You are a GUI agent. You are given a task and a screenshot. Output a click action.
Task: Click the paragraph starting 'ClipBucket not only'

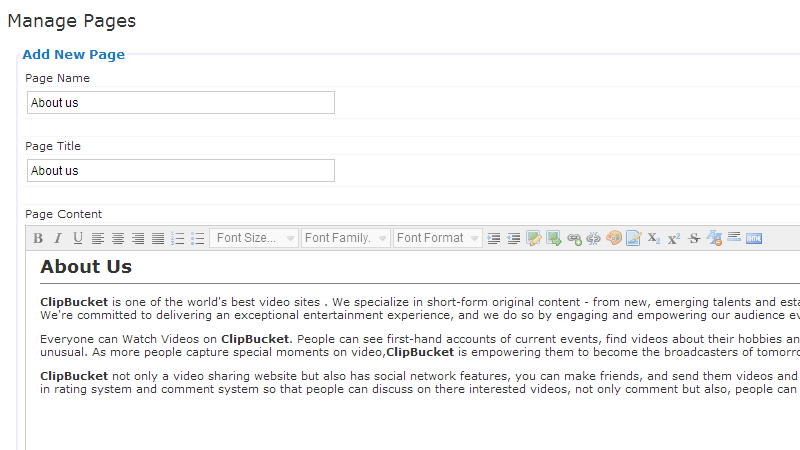click(x=420, y=383)
